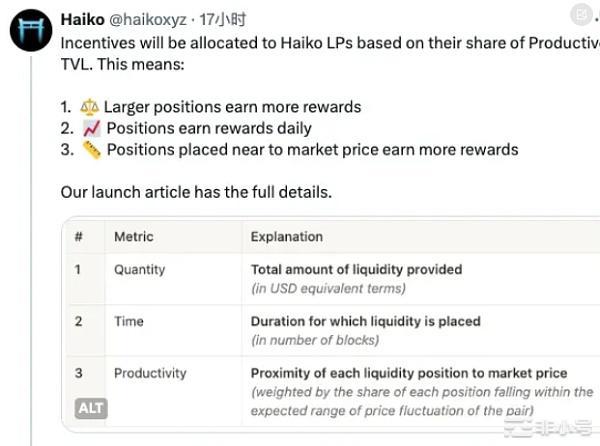
Task: Select the Quantity row in the table
Action: [x=334, y=279]
